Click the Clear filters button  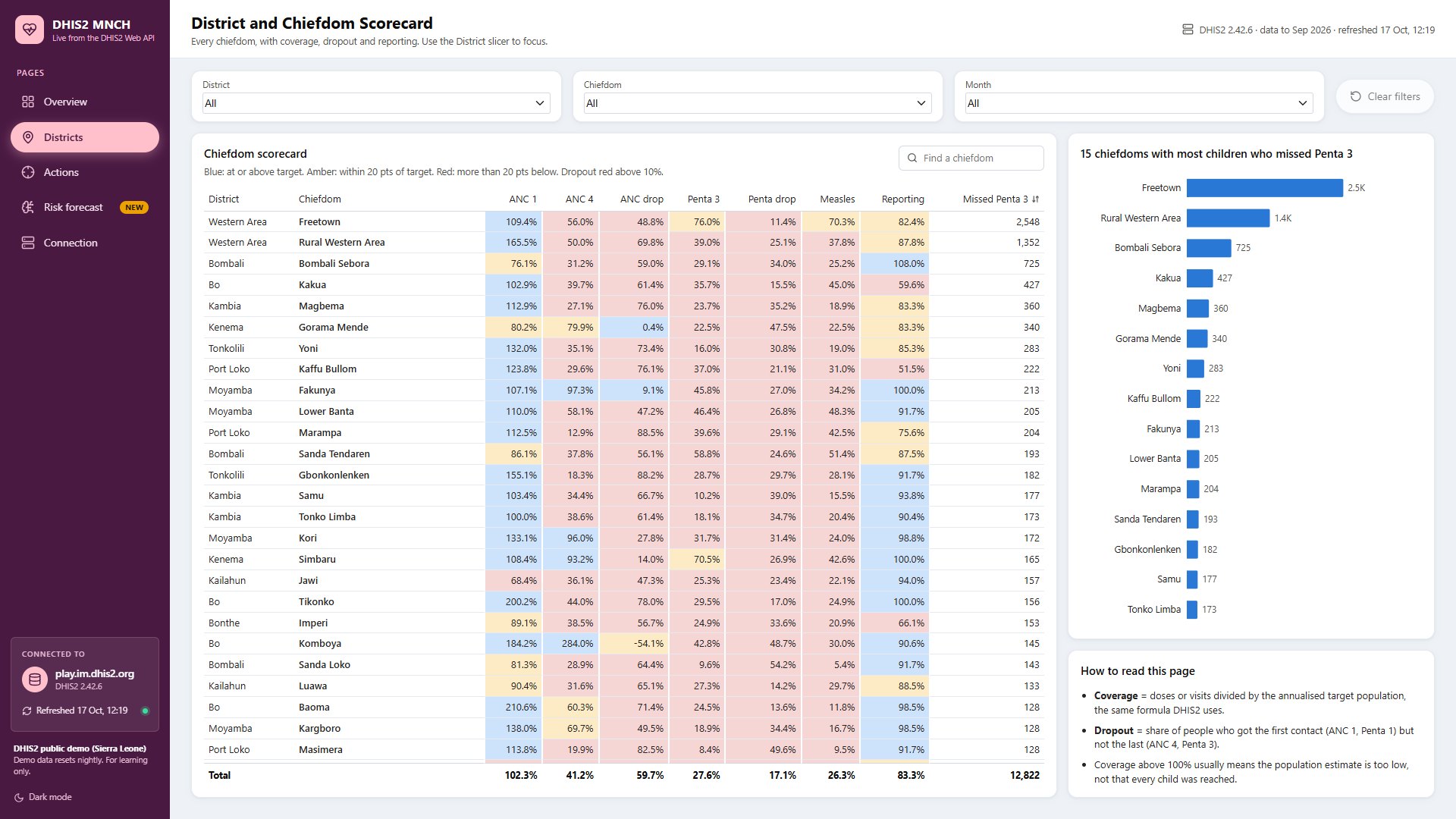pyautogui.click(x=1385, y=96)
